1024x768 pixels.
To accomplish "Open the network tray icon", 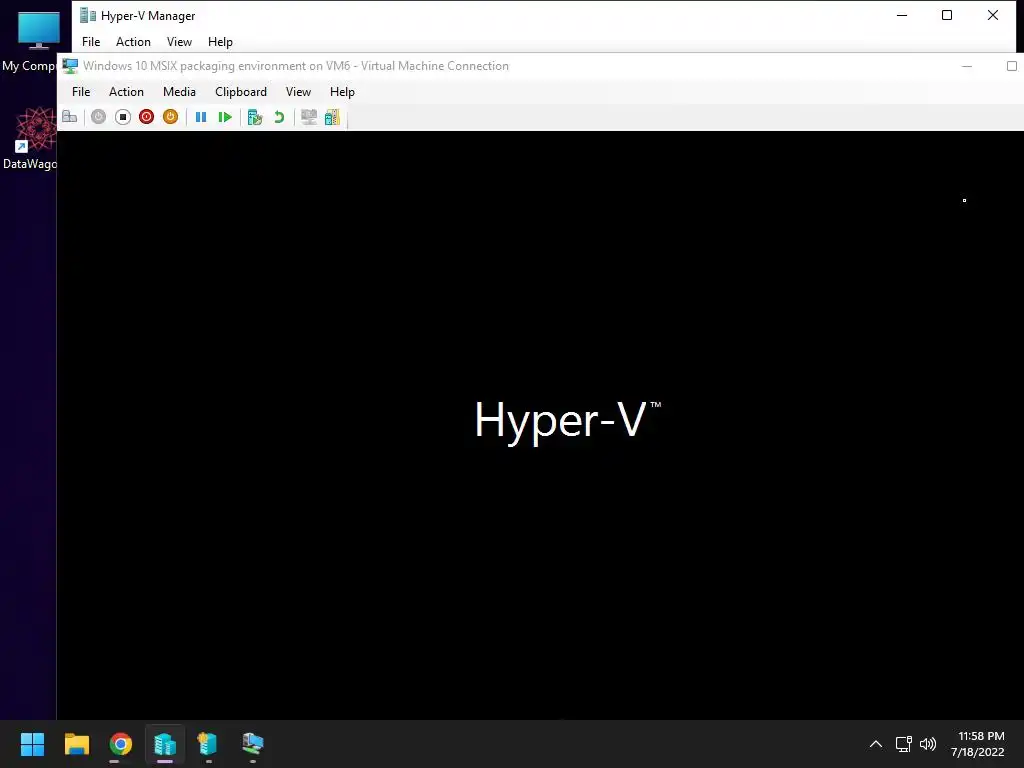I will click(903, 744).
